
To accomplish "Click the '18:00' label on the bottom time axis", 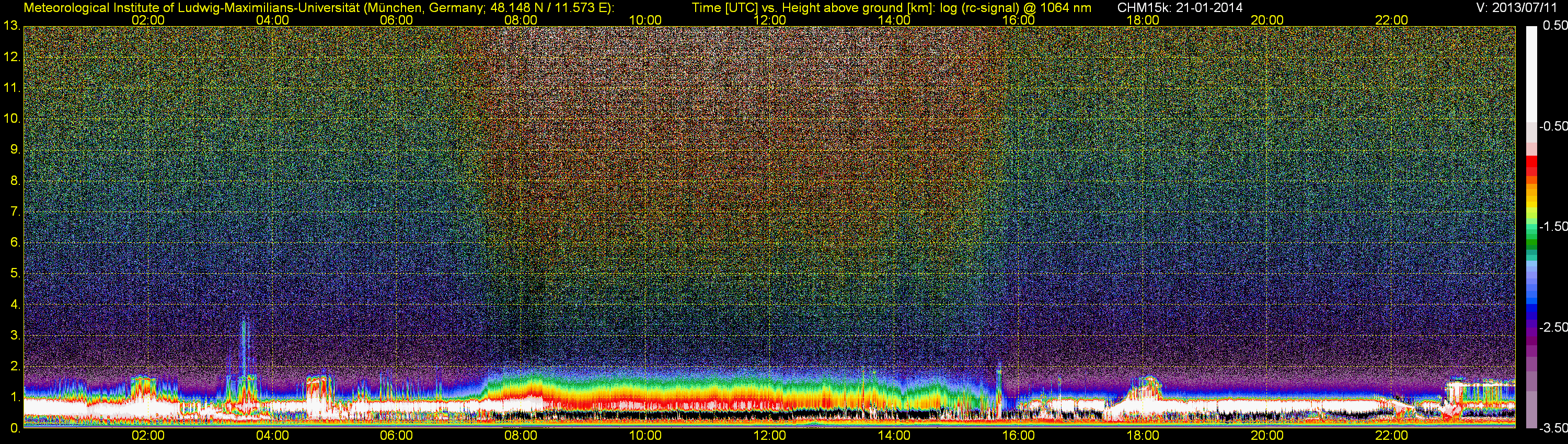I will point(1143,436).
